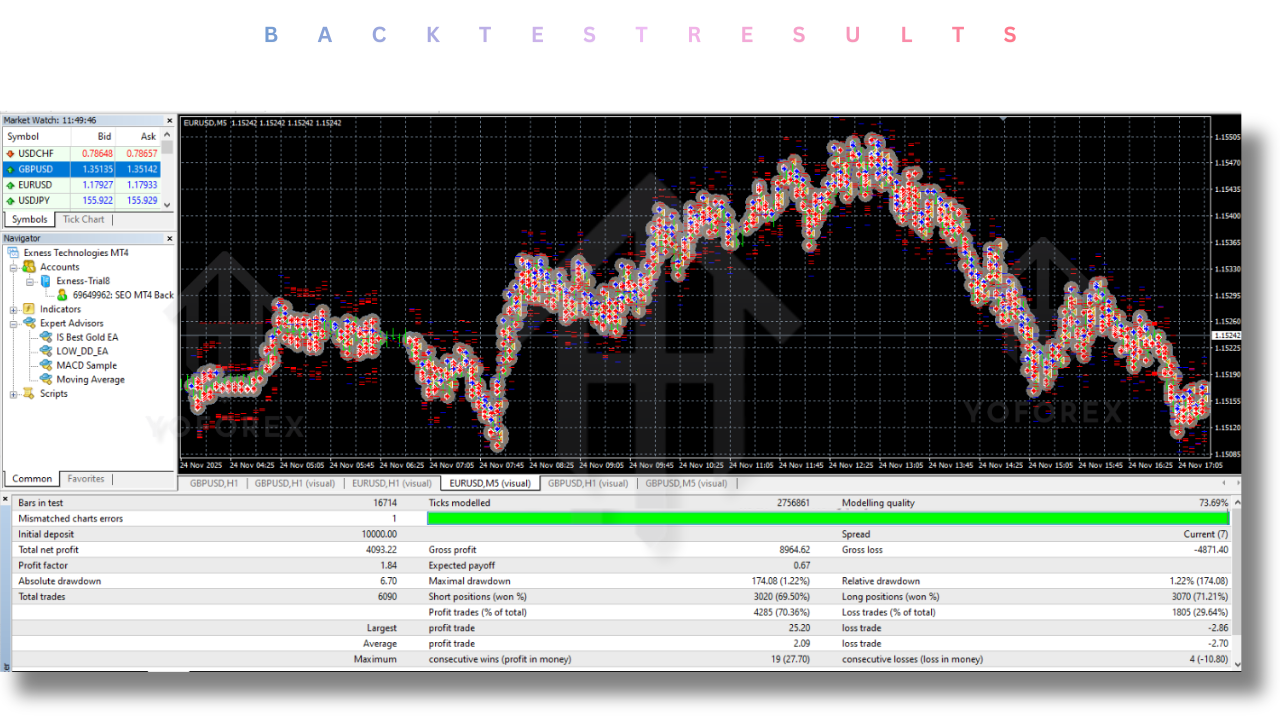Screen dimensions: 1280x720
Task: Click the Expert Advisors group icon
Action: point(29,323)
